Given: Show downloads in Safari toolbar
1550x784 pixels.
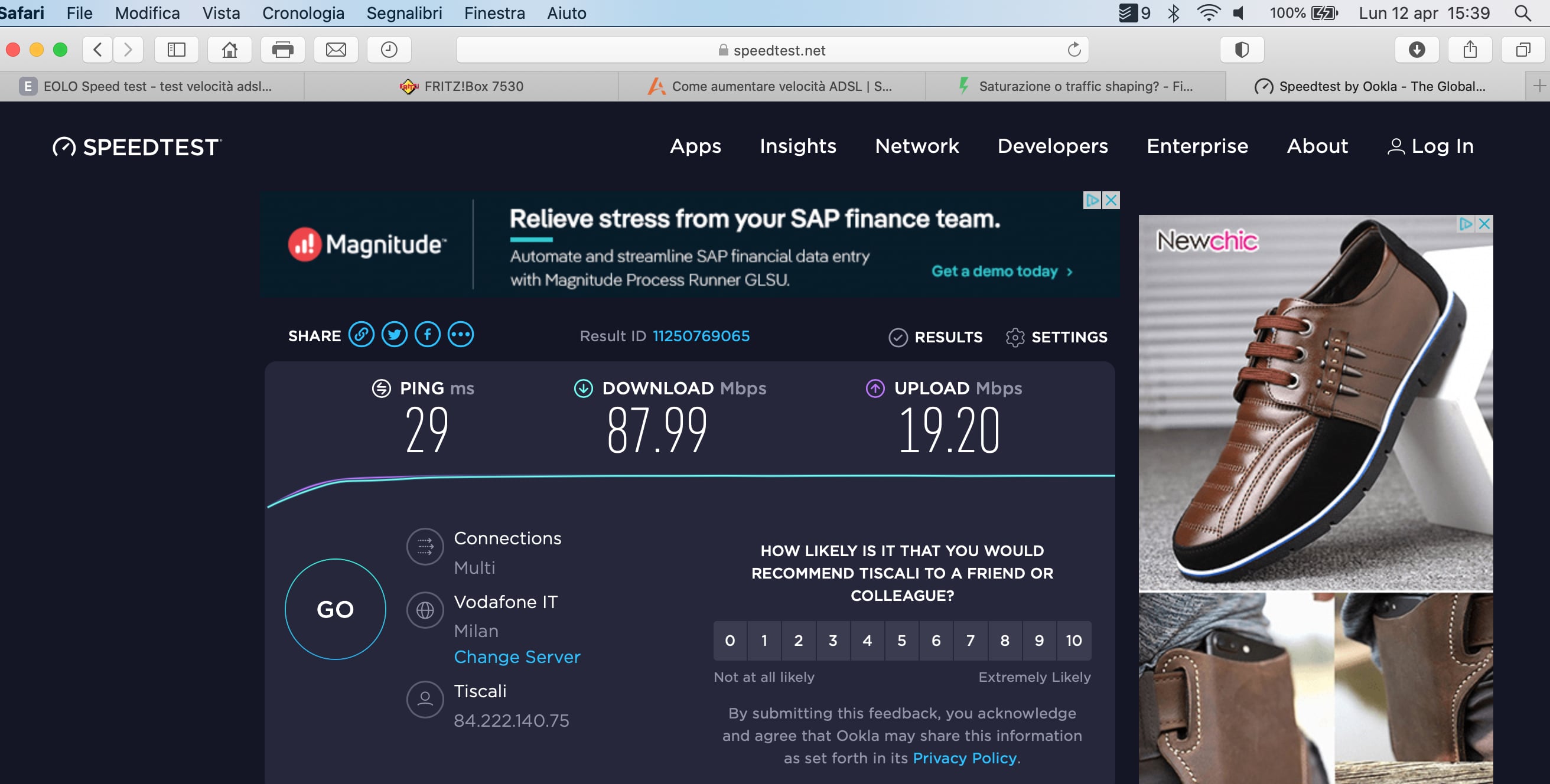Looking at the screenshot, I should (1417, 50).
